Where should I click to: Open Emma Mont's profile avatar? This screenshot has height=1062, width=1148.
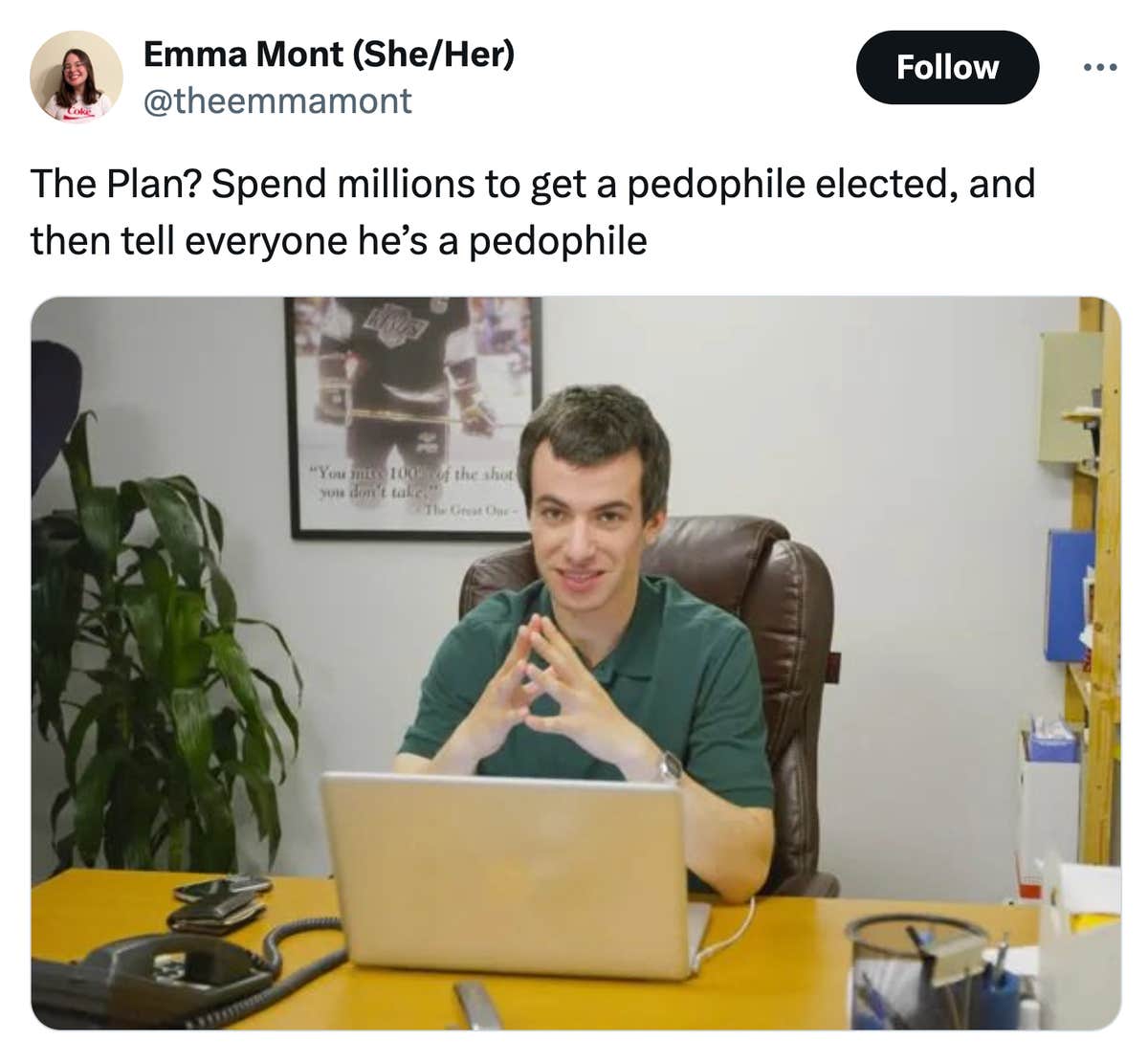(76, 77)
